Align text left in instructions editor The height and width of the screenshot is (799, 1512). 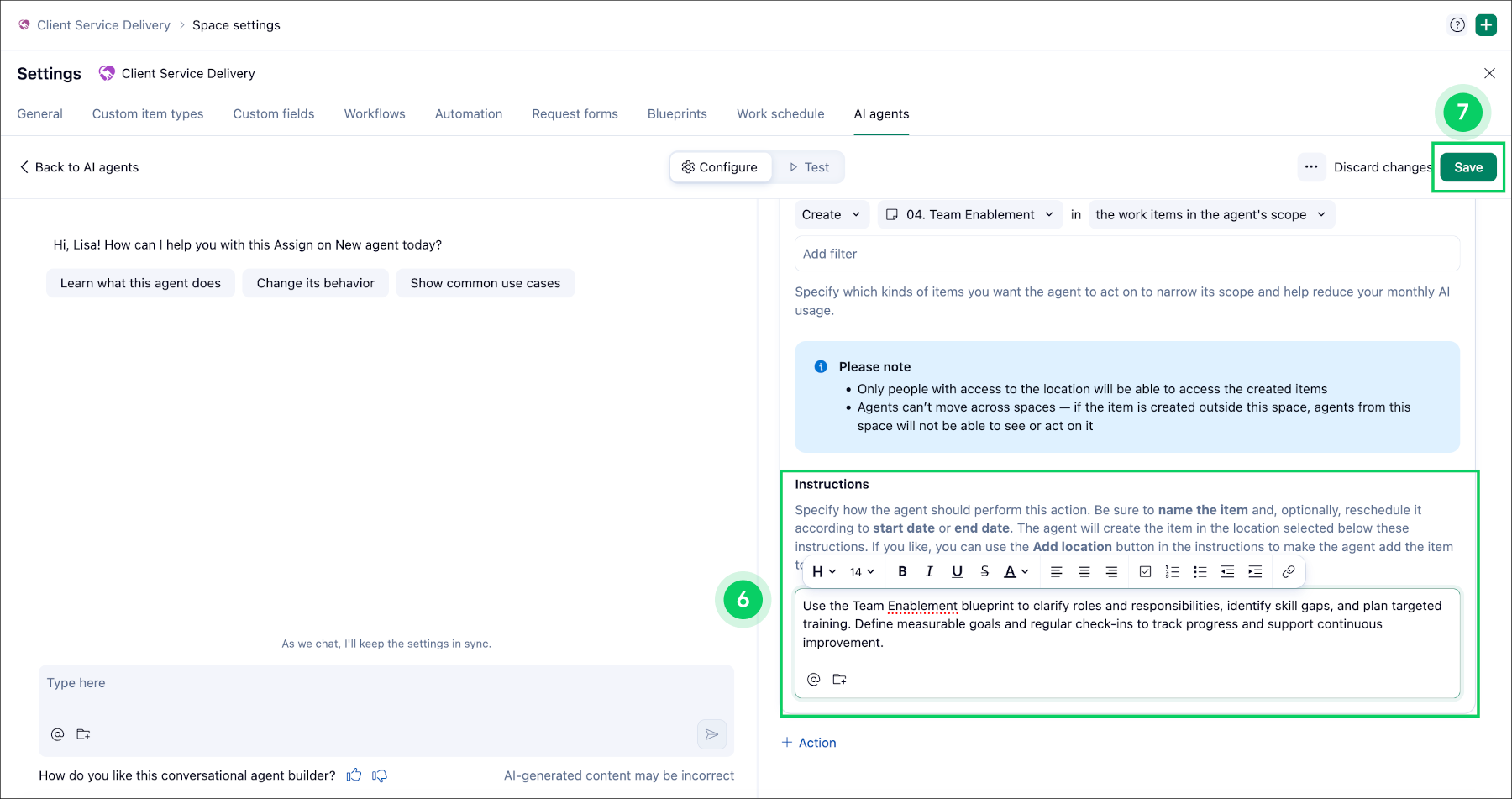pos(1057,571)
